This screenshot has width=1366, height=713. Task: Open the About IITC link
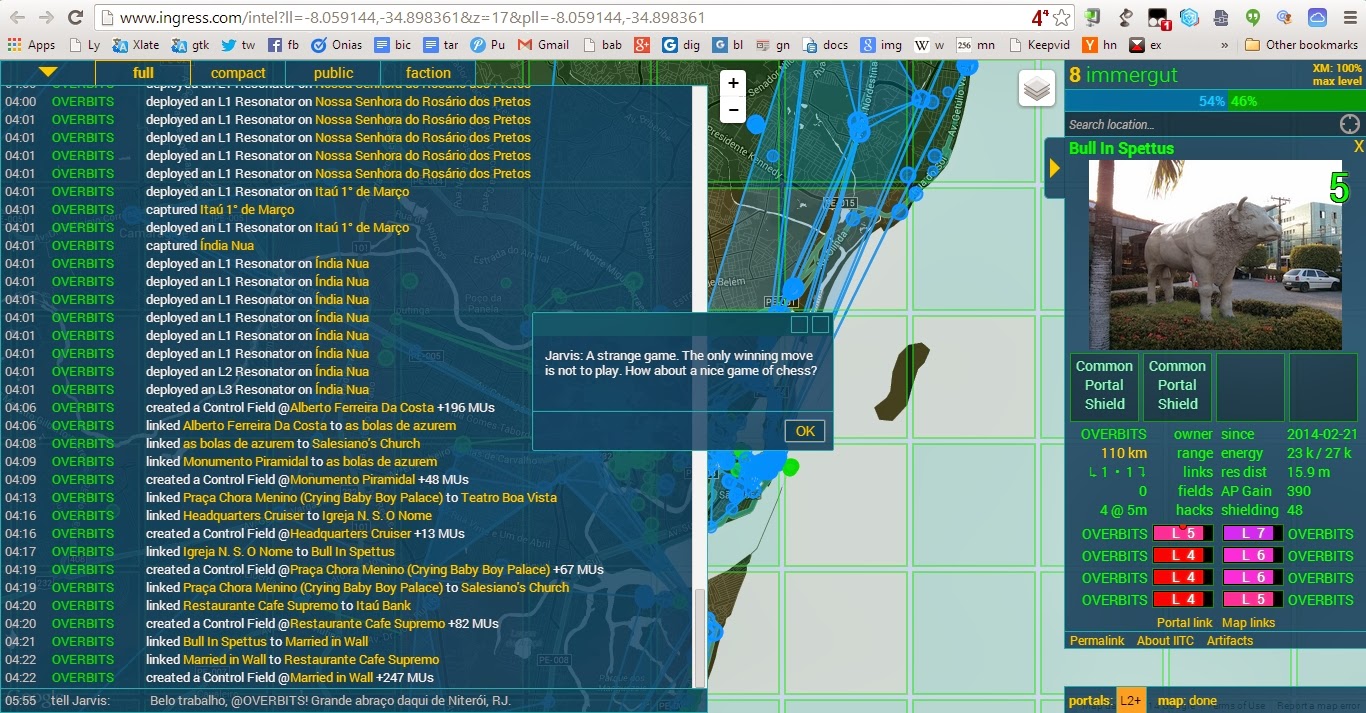(1165, 641)
